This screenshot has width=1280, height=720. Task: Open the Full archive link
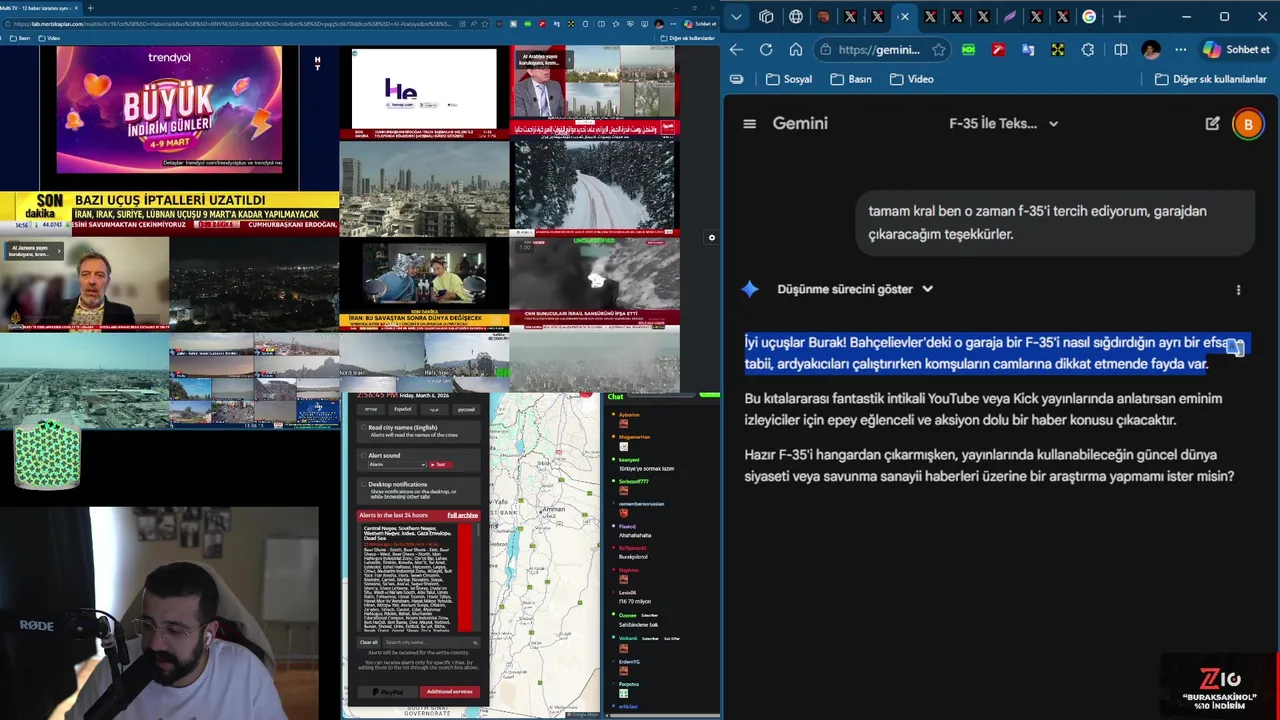pyautogui.click(x=462, y=515)
